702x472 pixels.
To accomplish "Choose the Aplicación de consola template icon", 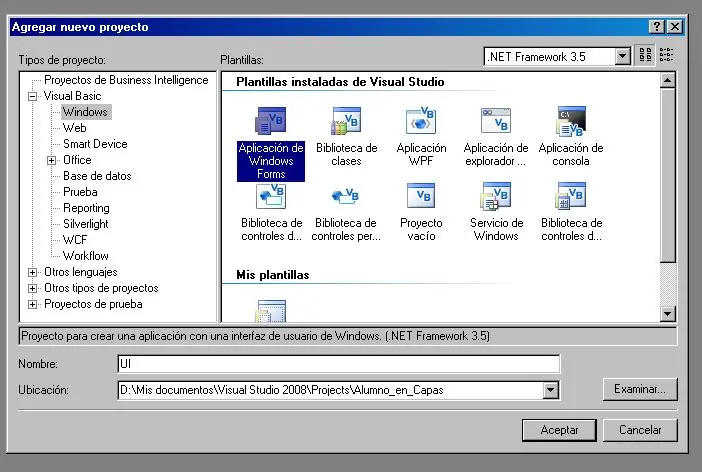I will point(571,121).
